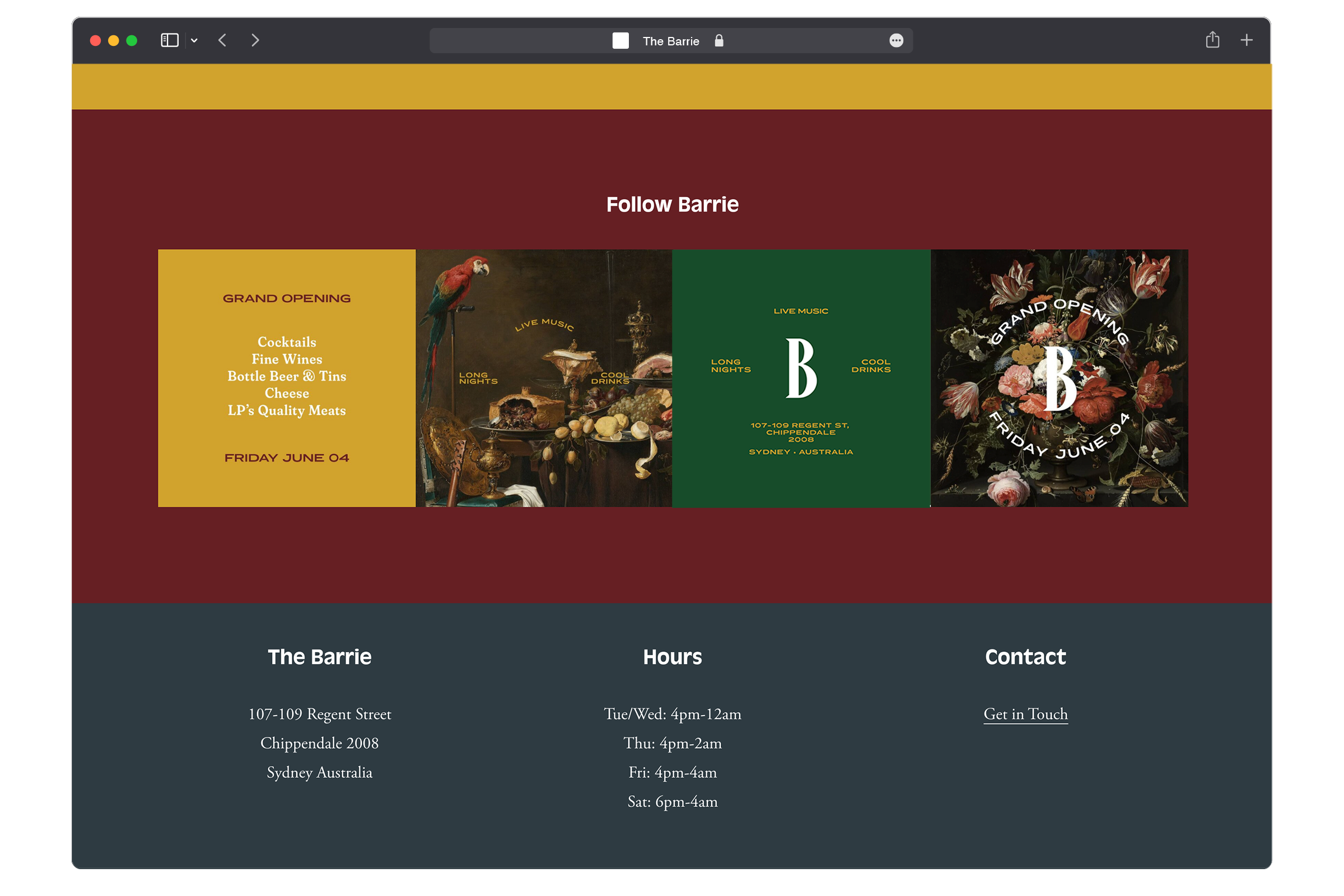The height and width of the screenshot is (896, 1344).
Task: Open the green B logo post
Action: click(x=801, y=379)
